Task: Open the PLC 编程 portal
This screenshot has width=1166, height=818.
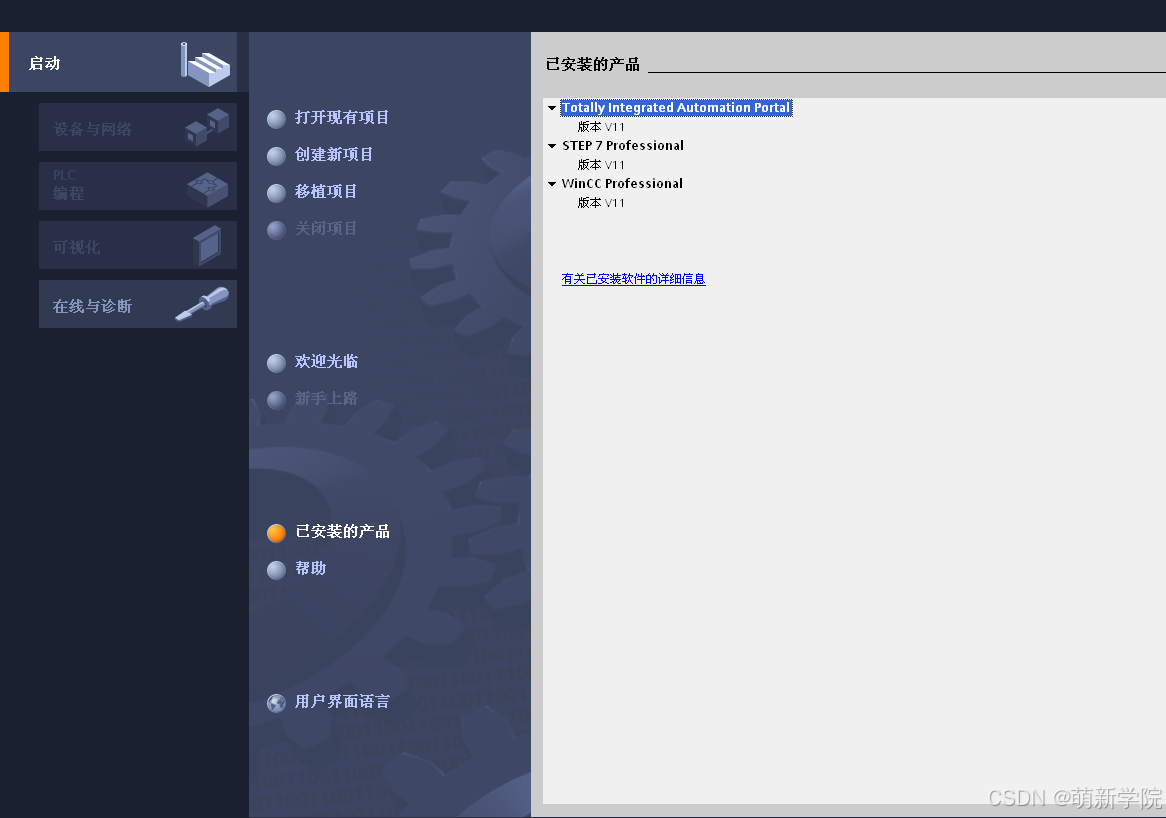Action: coord(138,186)
